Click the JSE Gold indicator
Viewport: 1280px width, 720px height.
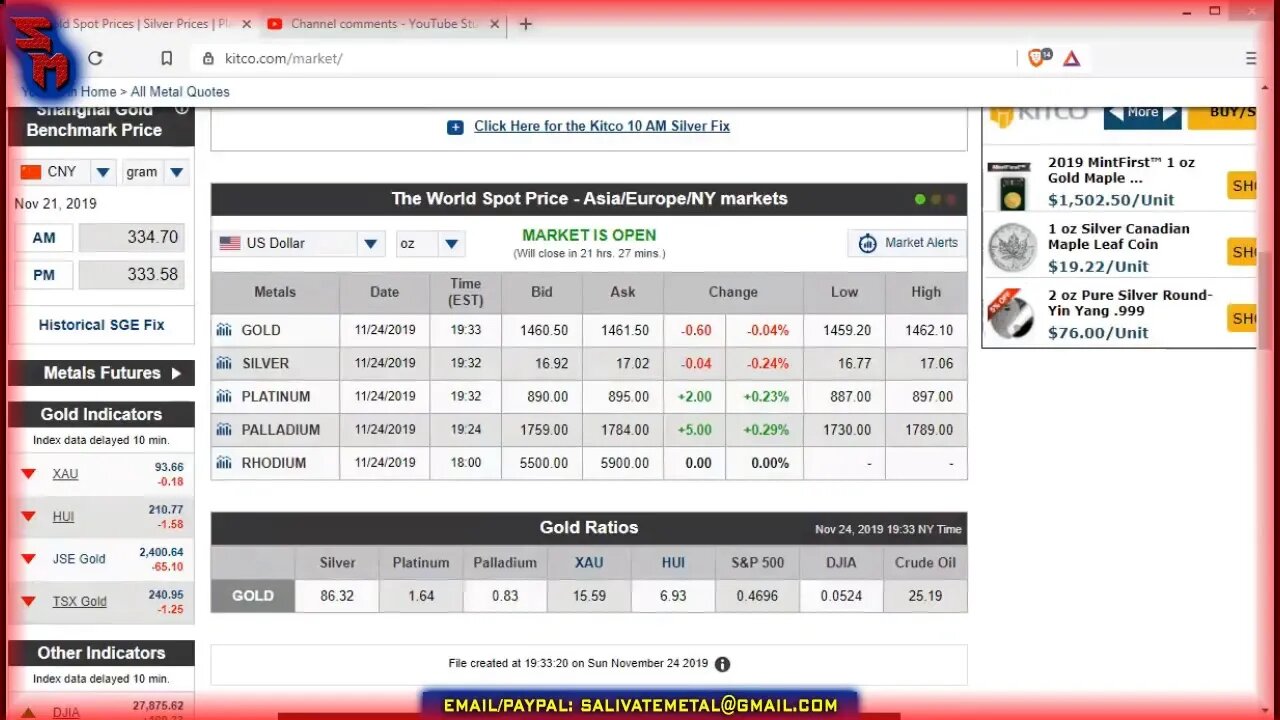(79, 559)
